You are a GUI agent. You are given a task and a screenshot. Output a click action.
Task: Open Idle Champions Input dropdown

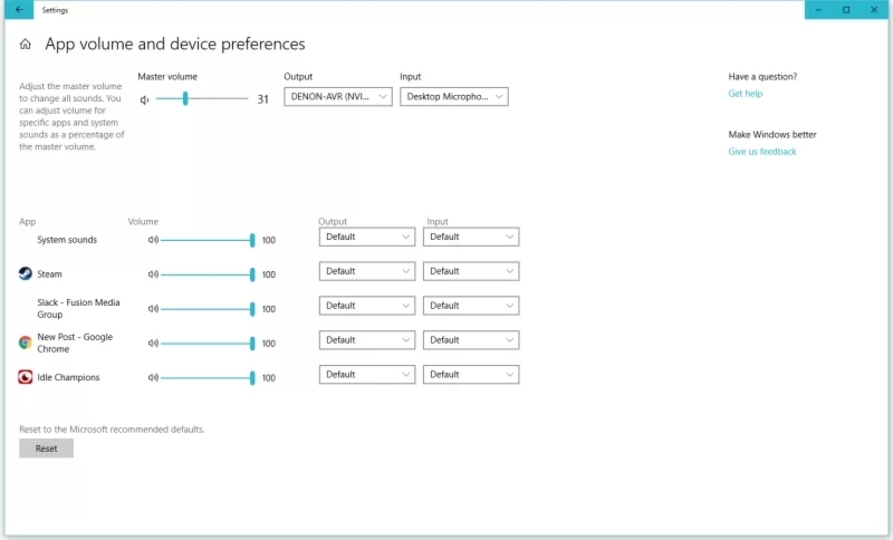[x=471, y=374]
